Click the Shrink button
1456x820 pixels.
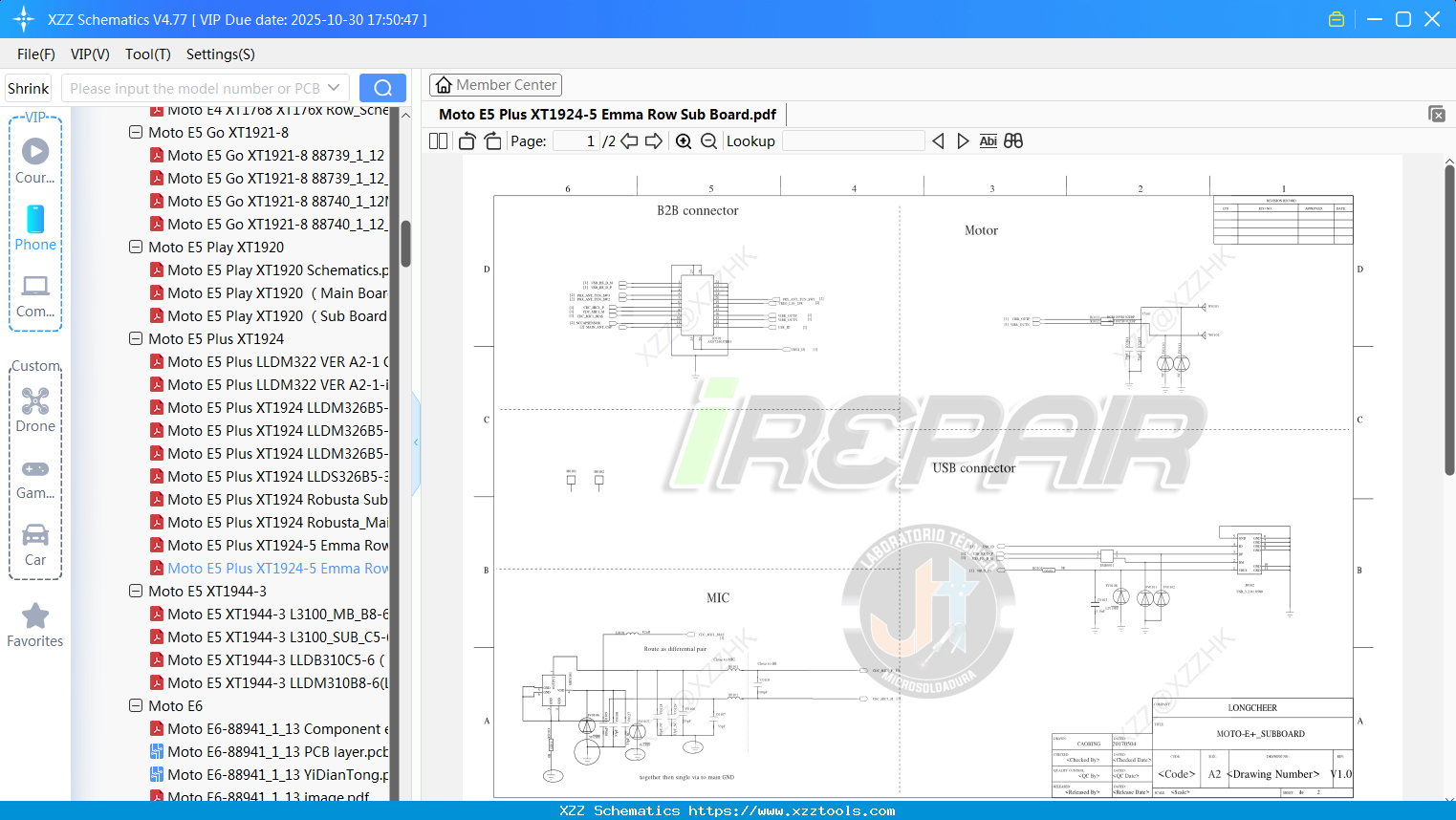pos(29,88)
